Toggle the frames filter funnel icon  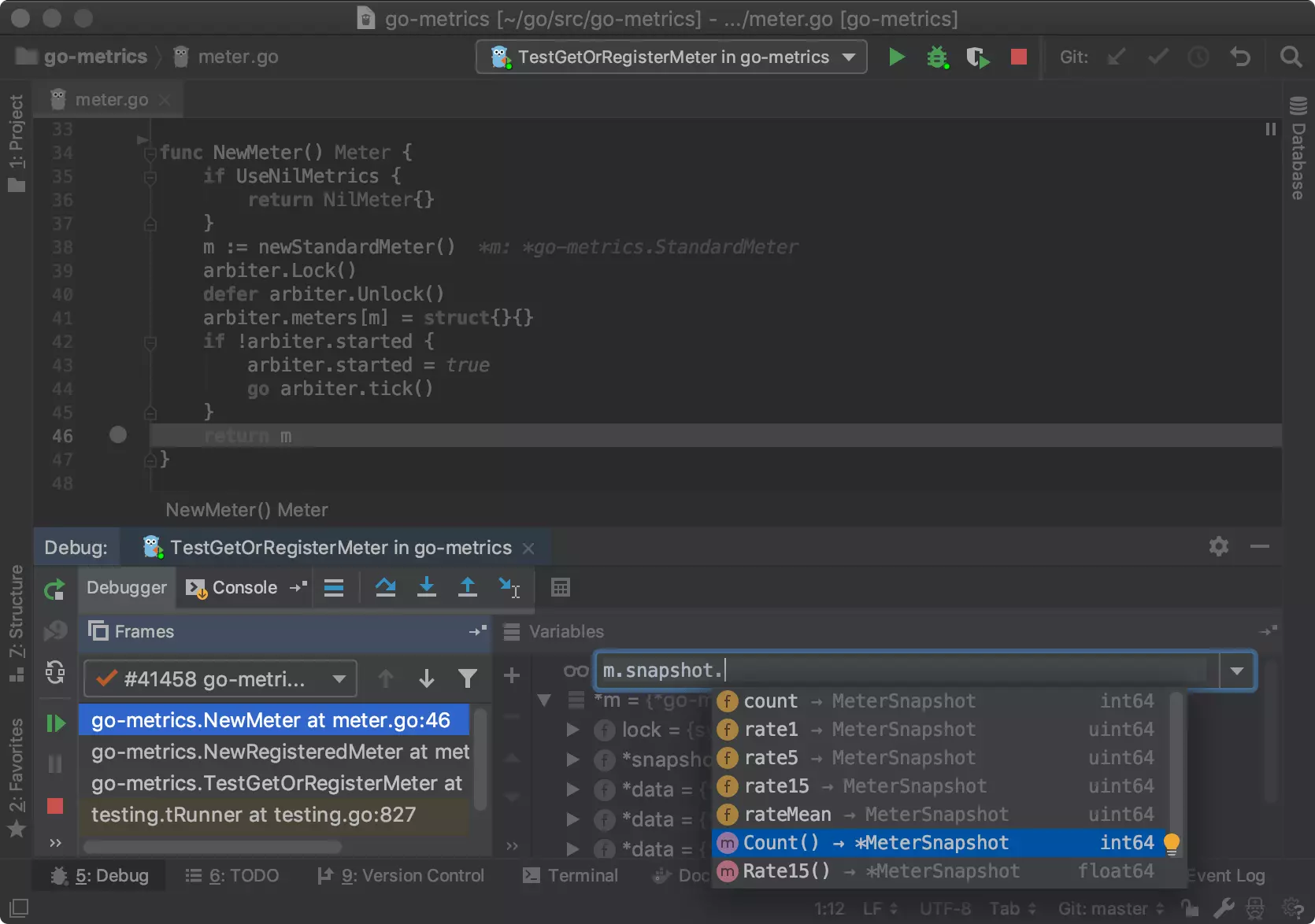tap(467, 678)
